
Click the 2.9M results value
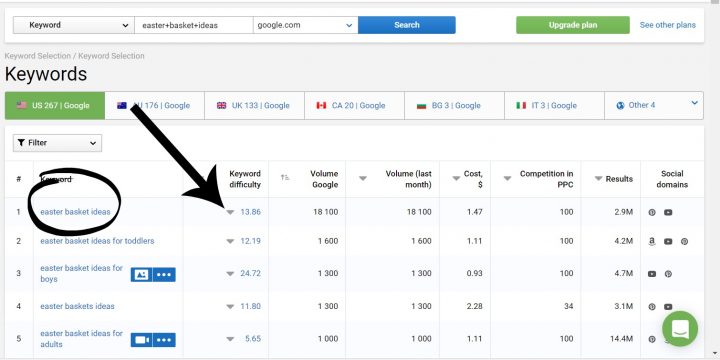tap(624, 212)
